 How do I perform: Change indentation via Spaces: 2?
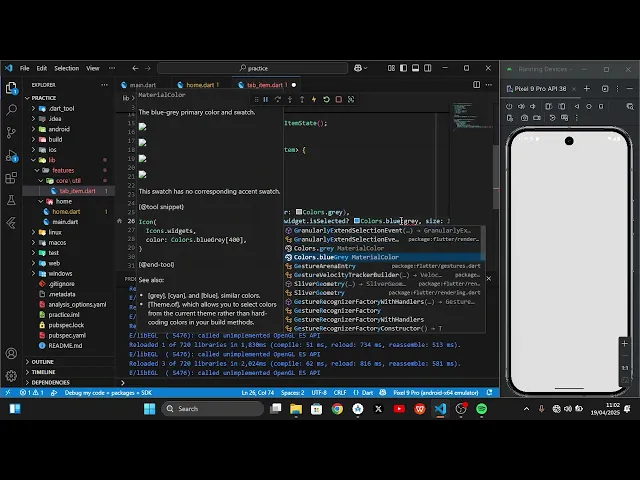pos(293,393)
